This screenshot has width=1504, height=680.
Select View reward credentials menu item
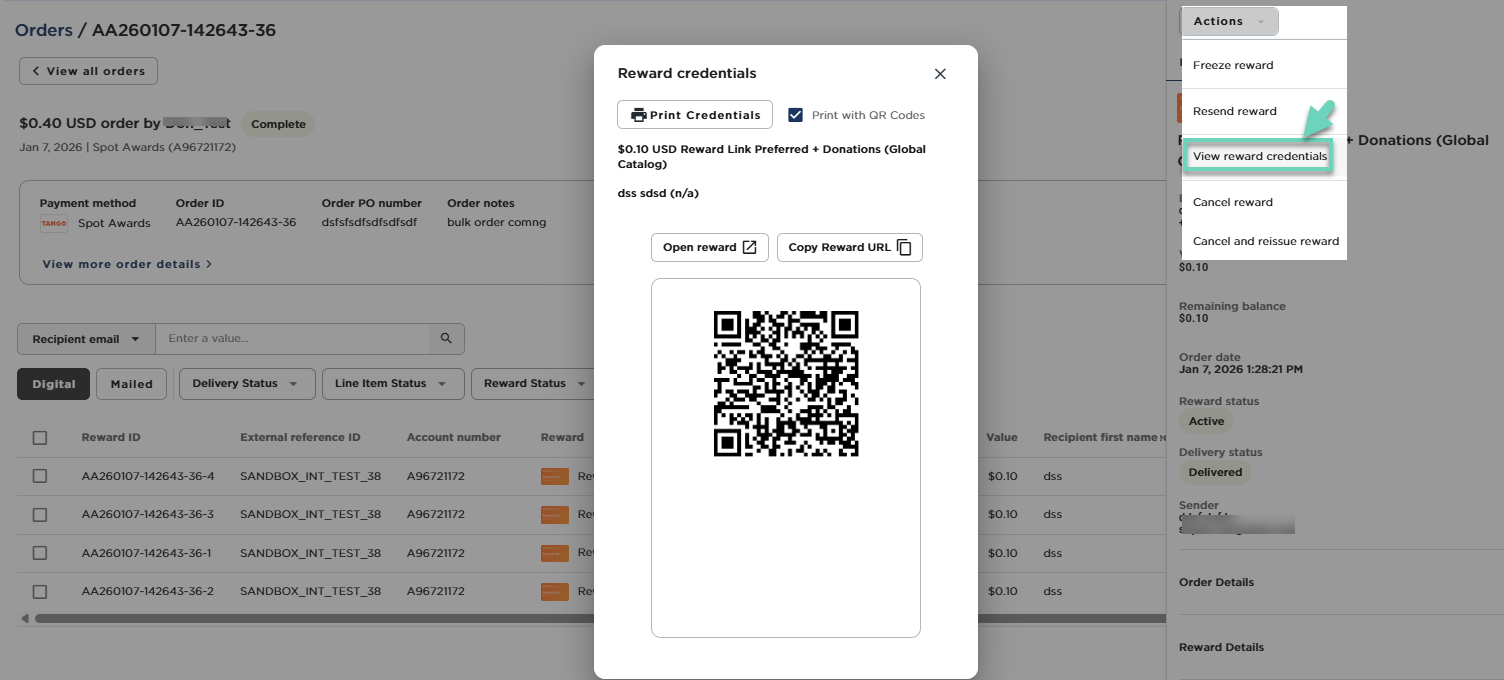click(x=1259, y=157)
